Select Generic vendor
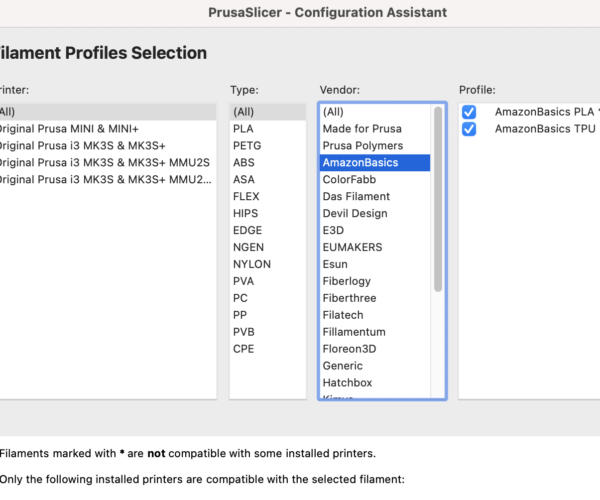Viewport: 600px width, 500px height. click(375, 366)
